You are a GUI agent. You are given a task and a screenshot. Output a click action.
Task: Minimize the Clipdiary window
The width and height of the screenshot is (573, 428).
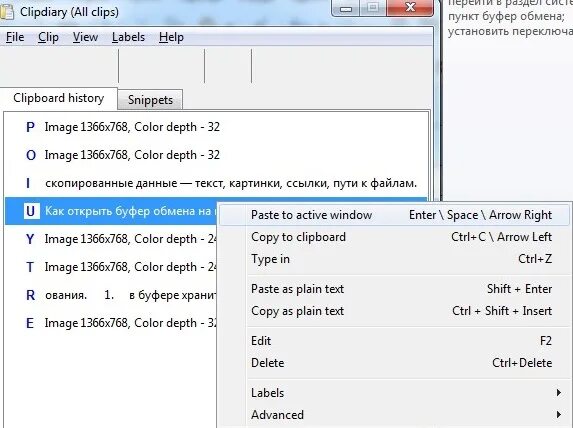(346, 8)
